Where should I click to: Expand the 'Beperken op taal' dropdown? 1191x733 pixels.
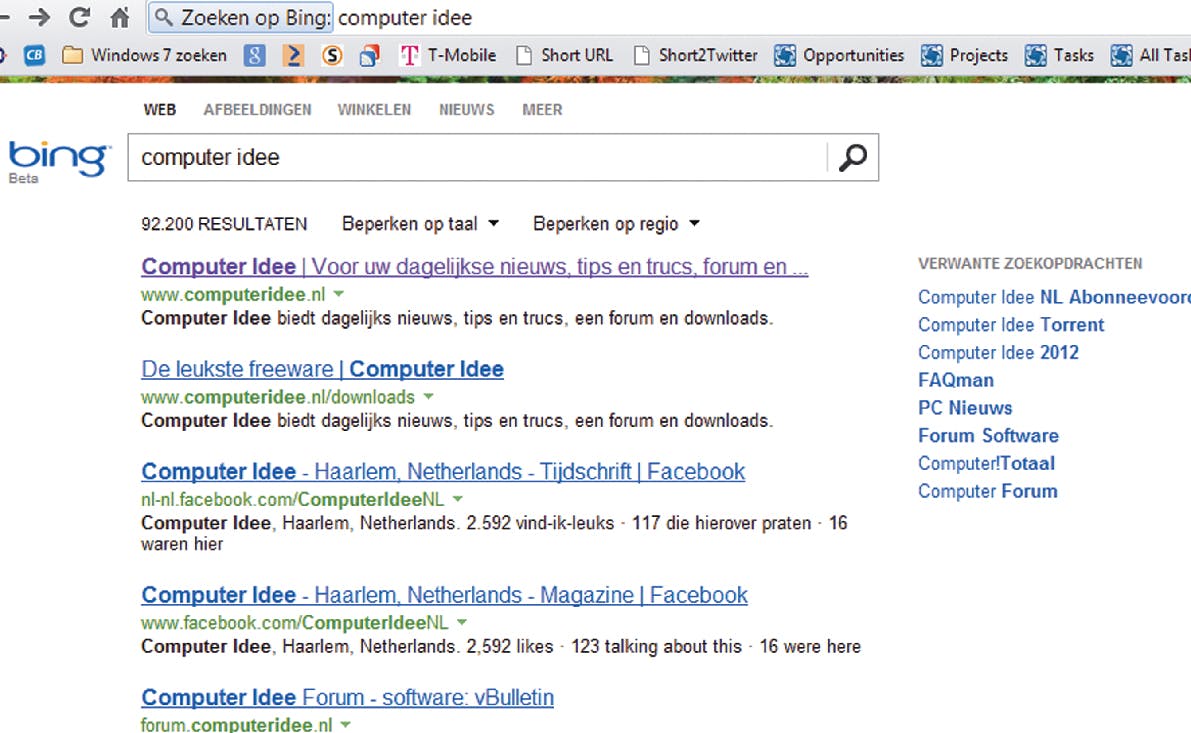(x=420, y=224)
